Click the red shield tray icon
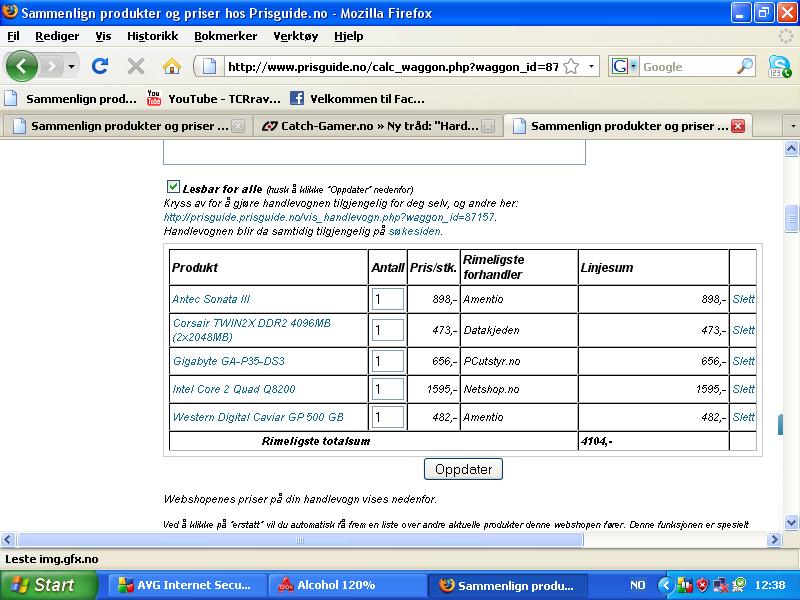The height and width of the screenshot is (600, 800). pyautogui.click(x=703, y=585)
